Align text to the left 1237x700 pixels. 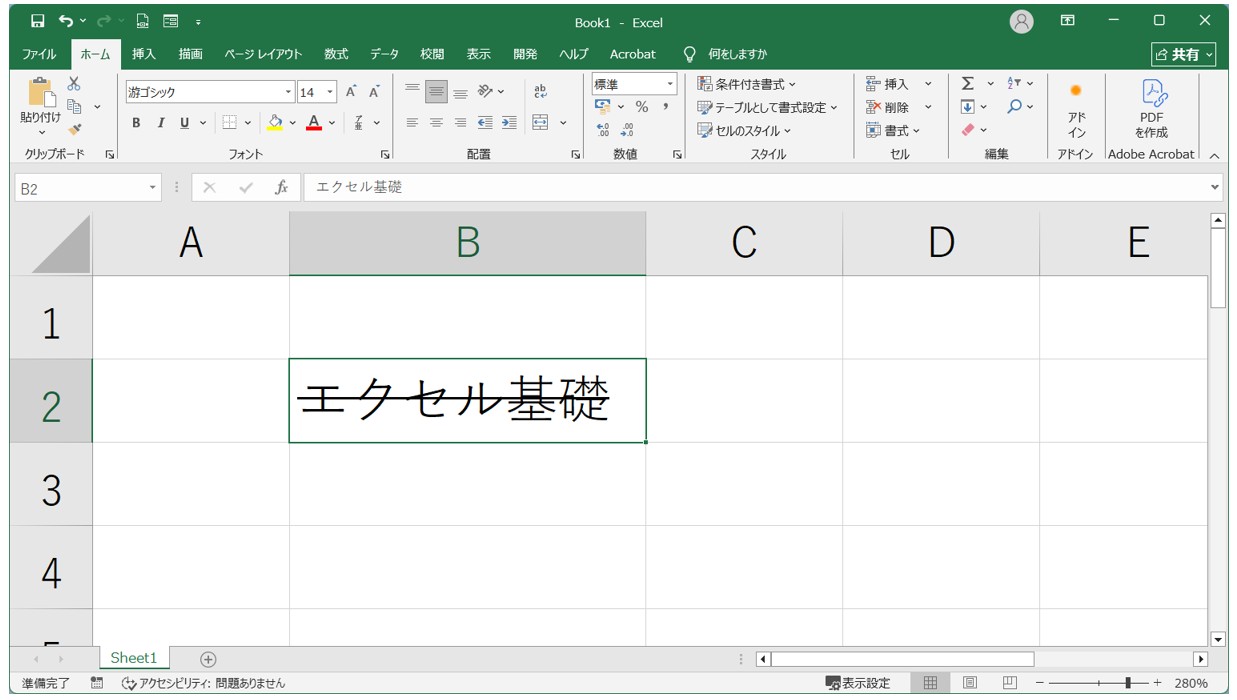pyautogui.click(x=412, y=123)
